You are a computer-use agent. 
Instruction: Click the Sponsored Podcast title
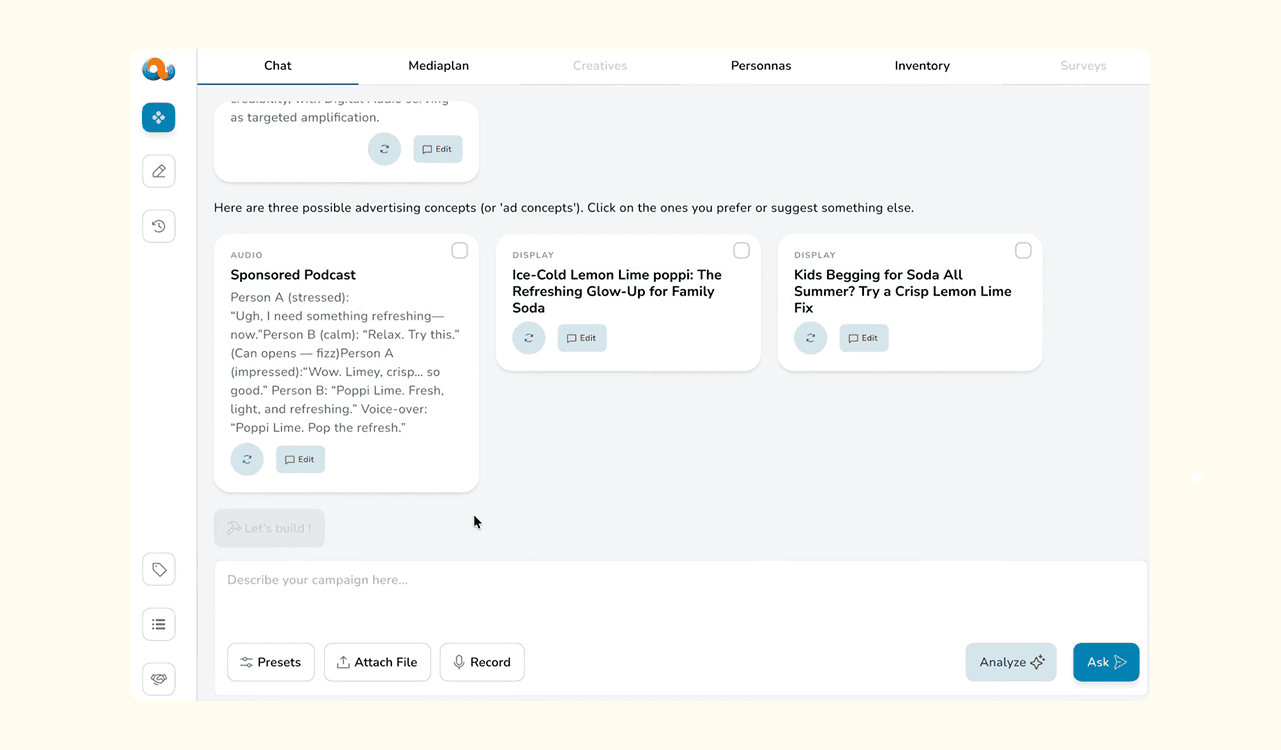293,275
